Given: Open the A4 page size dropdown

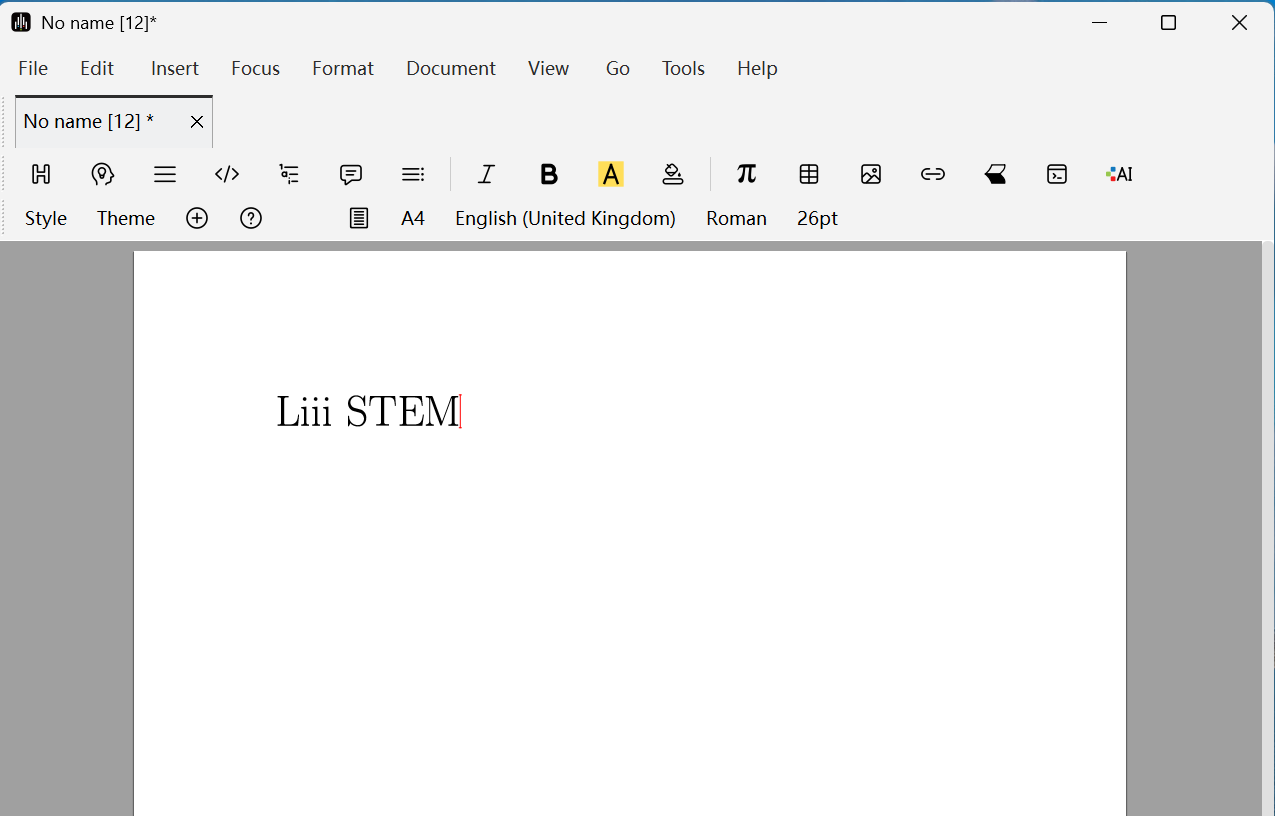Looking at the screenshot, I should pyautogui.click(x=413, y=218).
